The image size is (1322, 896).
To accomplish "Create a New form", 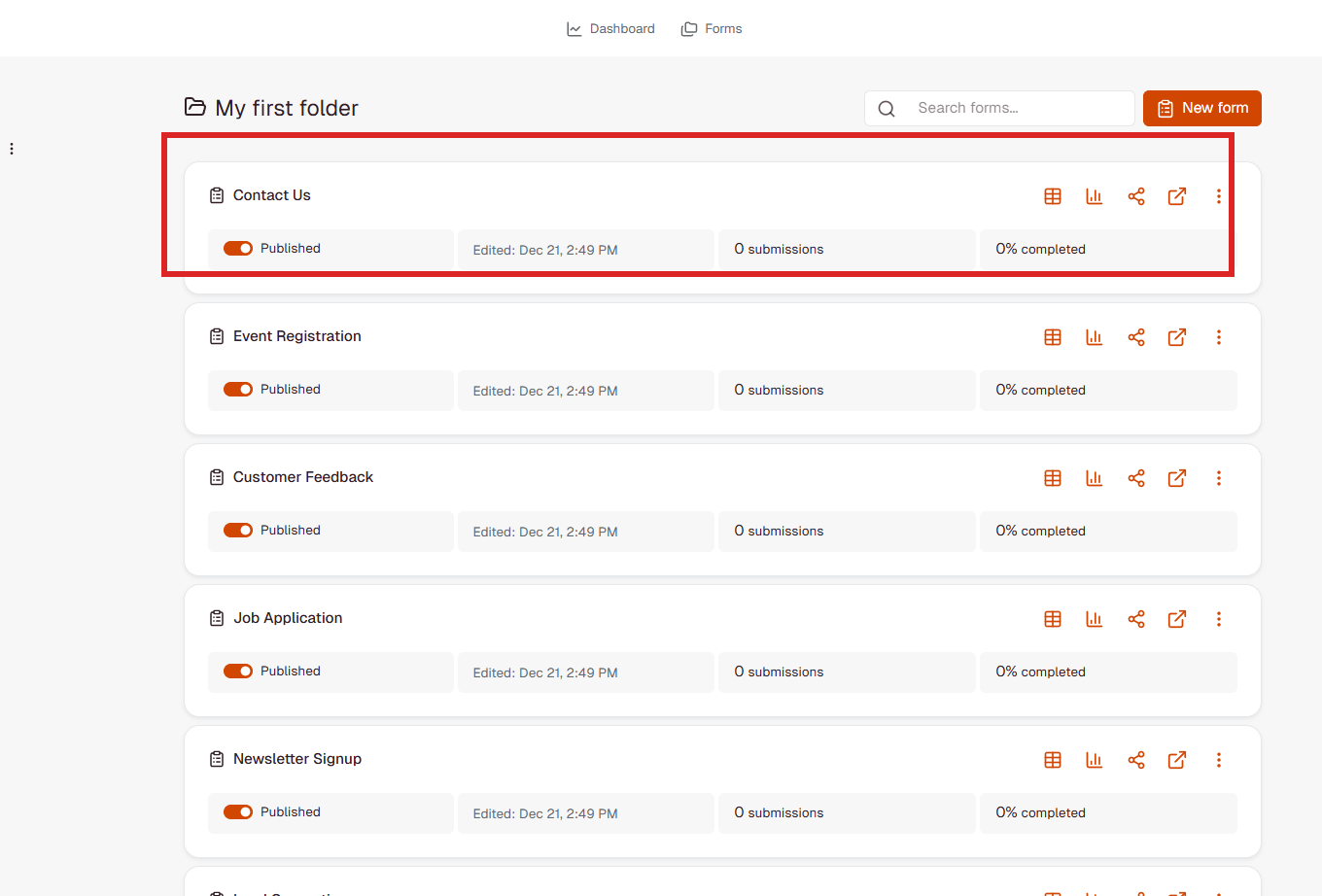I will tap(1201, 108).
